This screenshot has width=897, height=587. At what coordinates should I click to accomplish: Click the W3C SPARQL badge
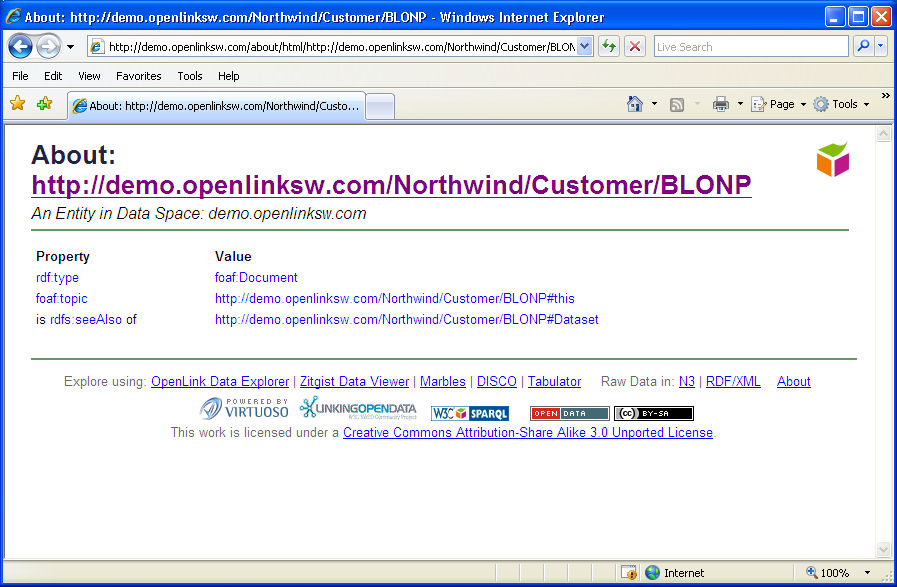click(470, 413)
